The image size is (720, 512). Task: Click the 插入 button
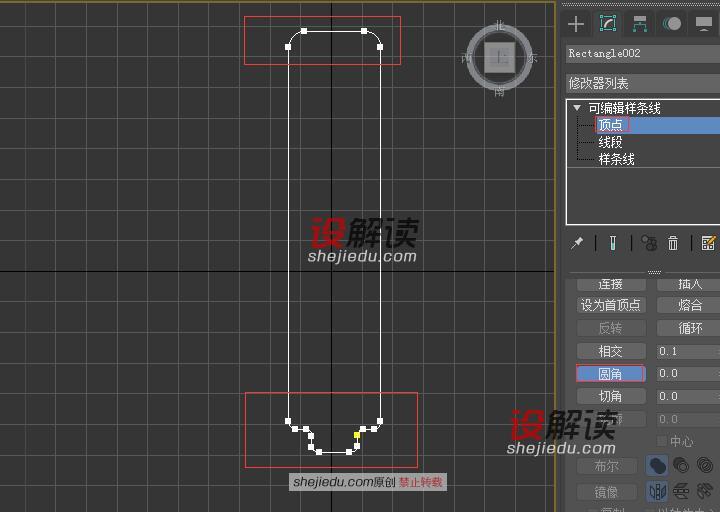[x=689, y=284]
